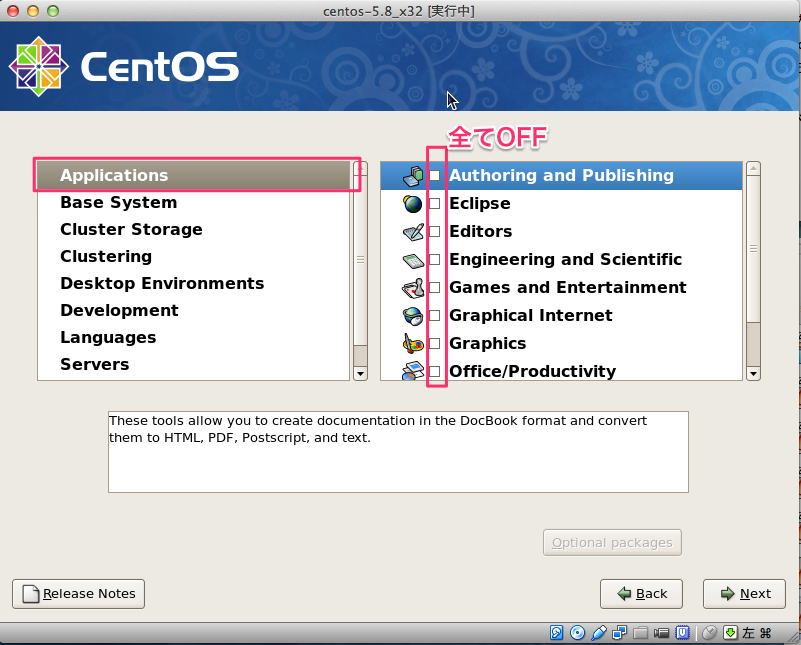Click the video capture icon in status bar
Screen dimensions: 801x645
point(661,632)
